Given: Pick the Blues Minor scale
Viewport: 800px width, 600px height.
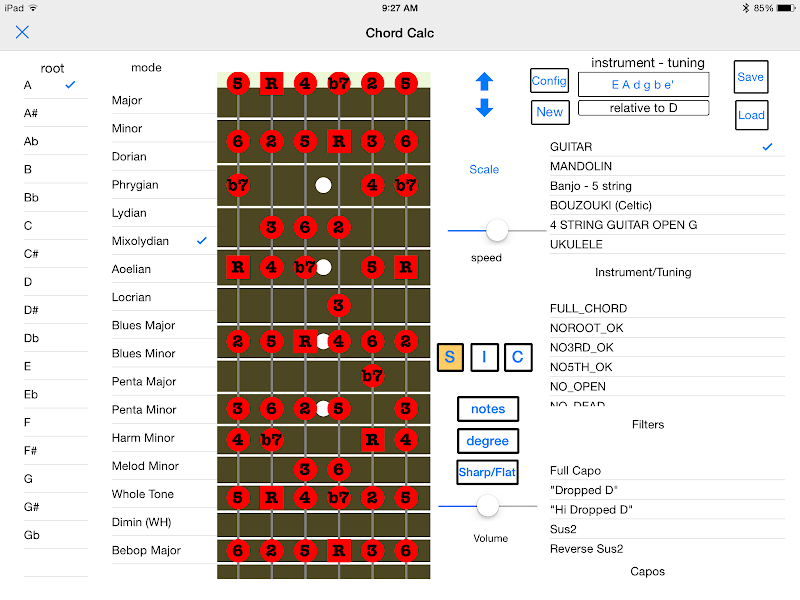Looking at the screenshot, I should tap(163, 354).
